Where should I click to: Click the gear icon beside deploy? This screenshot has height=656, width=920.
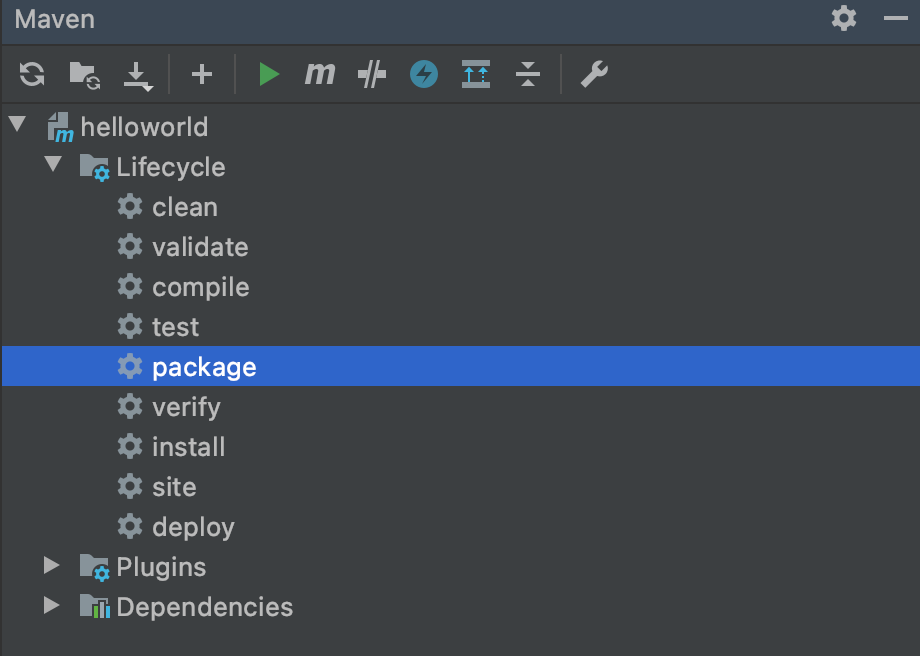130,526
